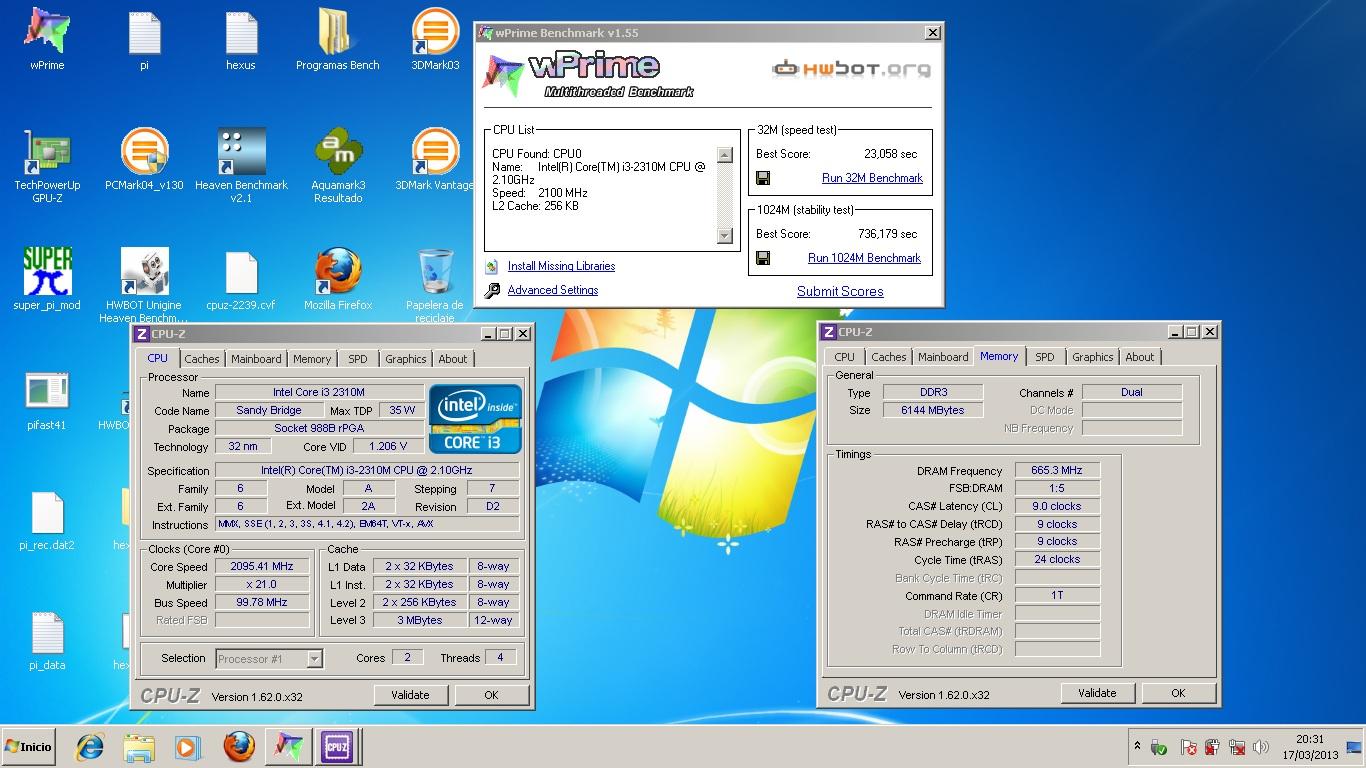
Task: Switch to Firefox in the taskbar
Action: tap(238, 747)
